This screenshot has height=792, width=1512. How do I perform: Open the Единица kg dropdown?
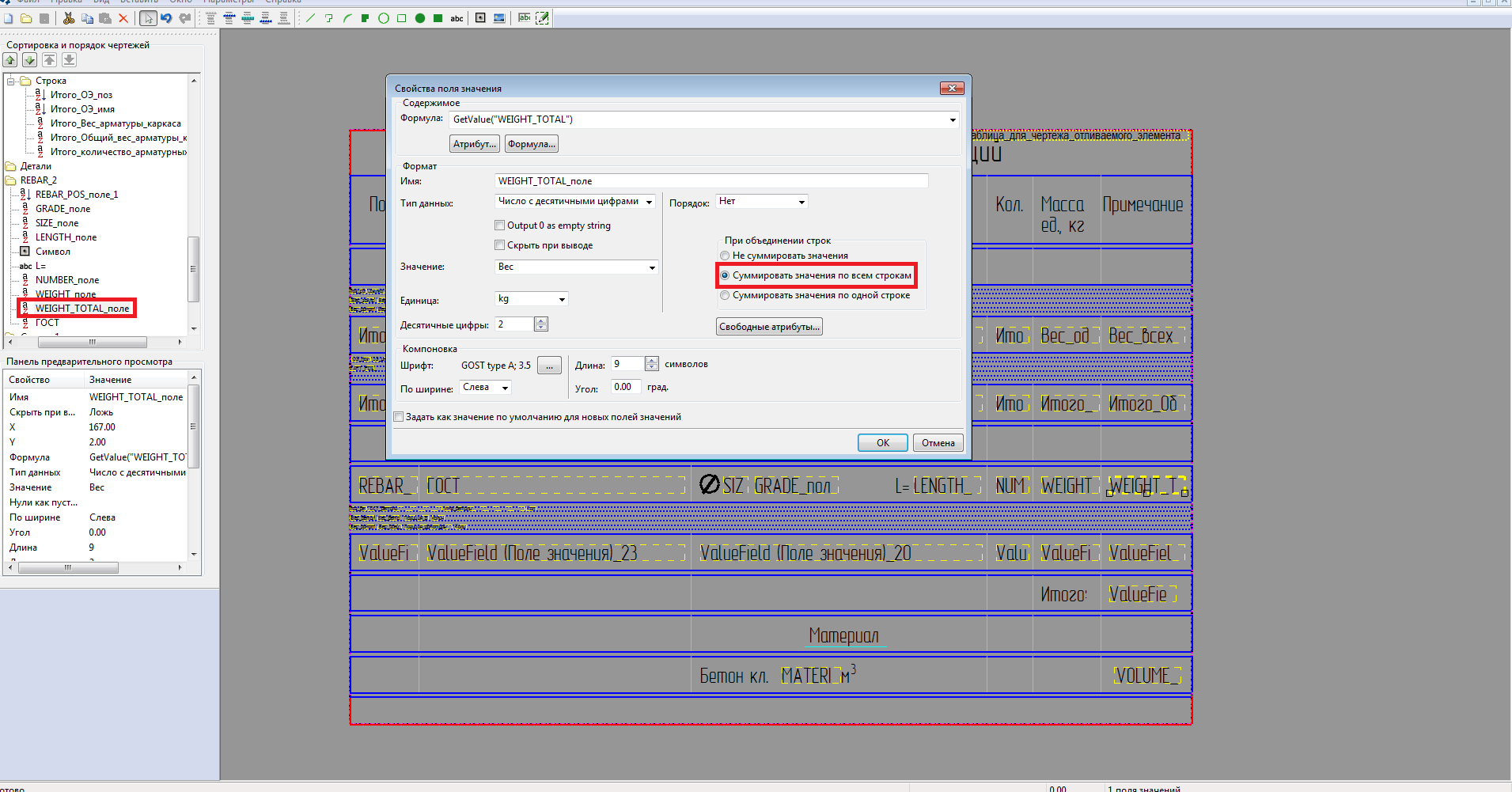pos(562,299)
